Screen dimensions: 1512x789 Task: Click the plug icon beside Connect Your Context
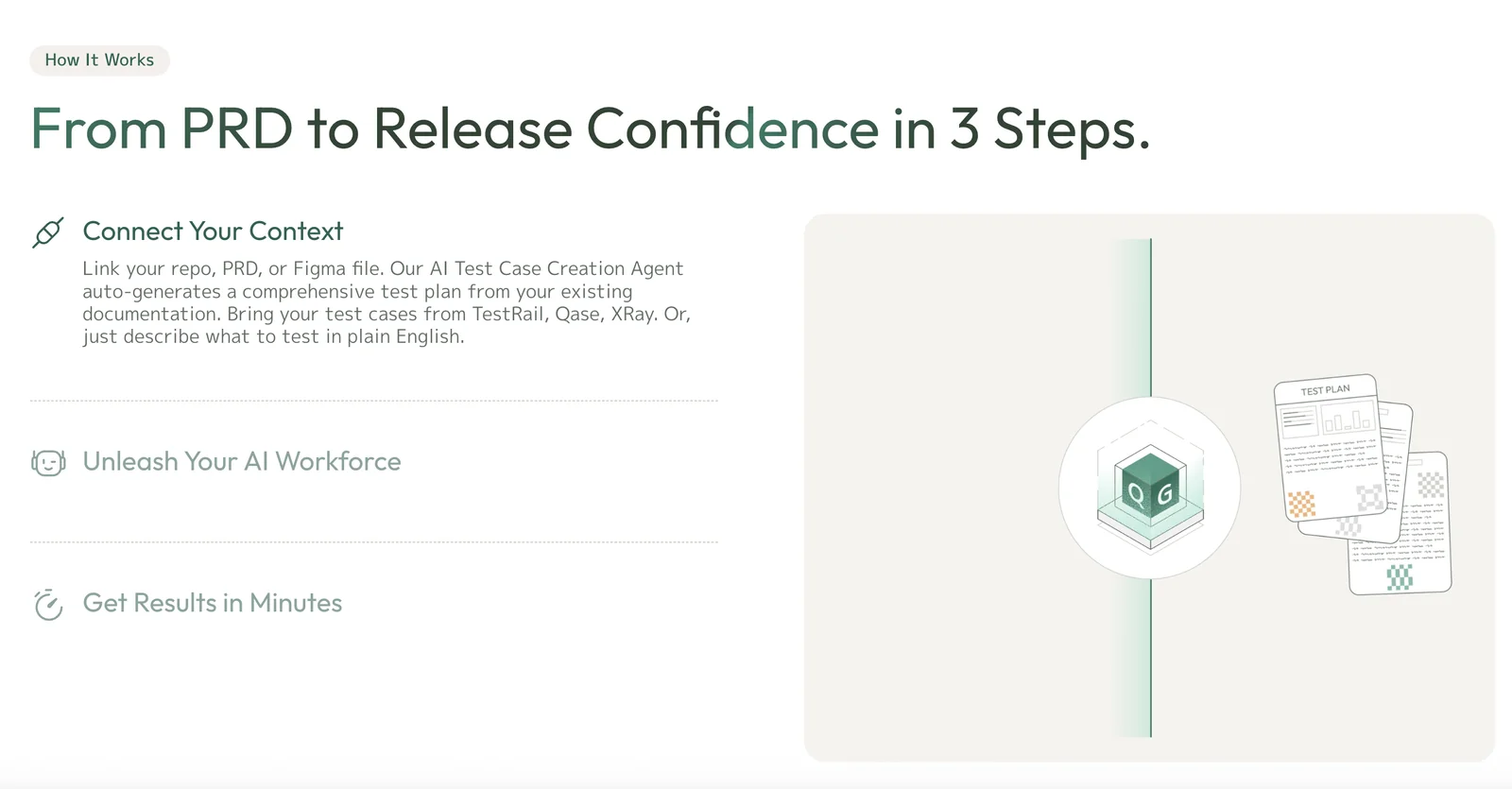pyautogui.click(x=48, y=232)
